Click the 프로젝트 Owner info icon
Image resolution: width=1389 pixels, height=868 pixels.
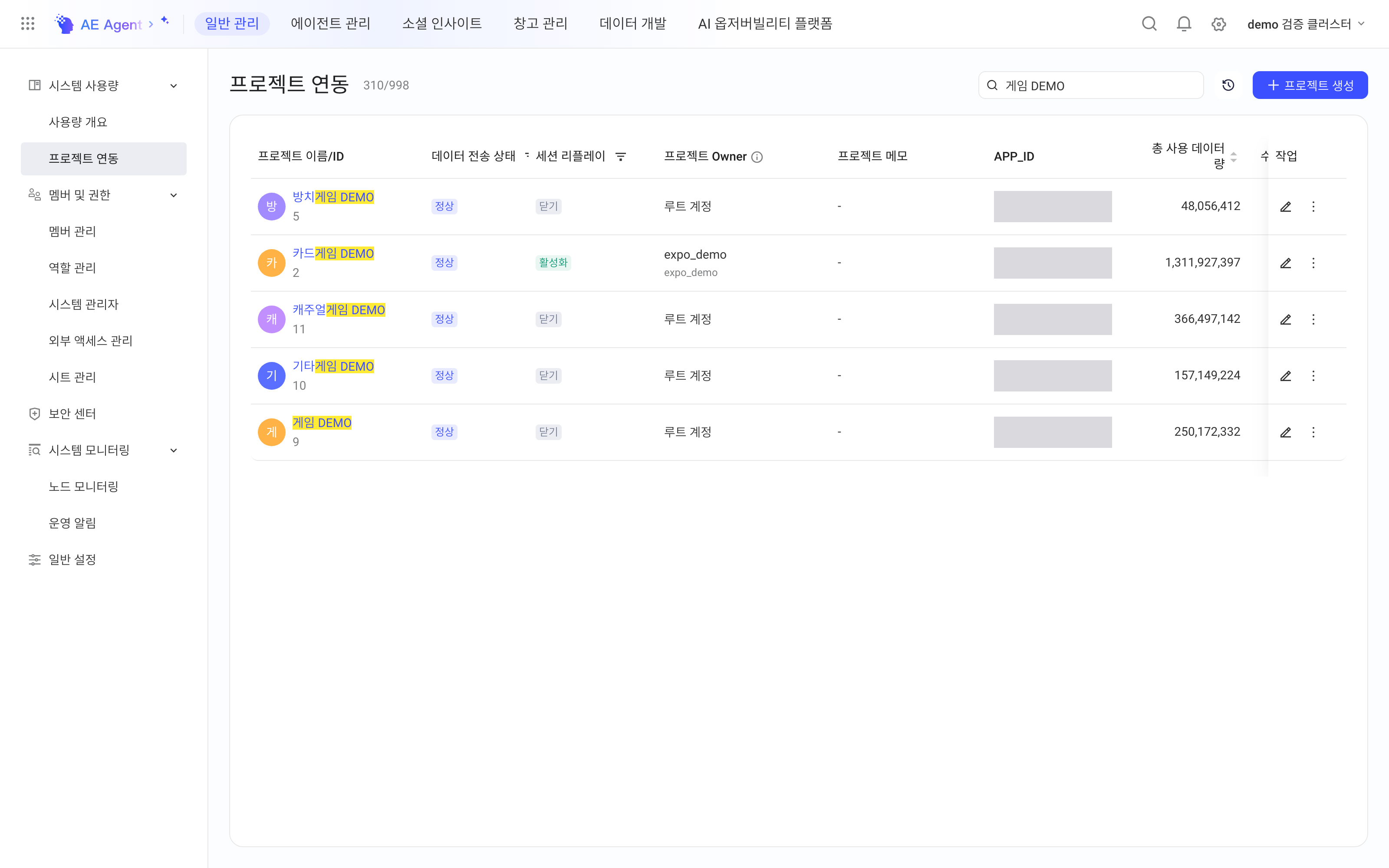[757, 157]
